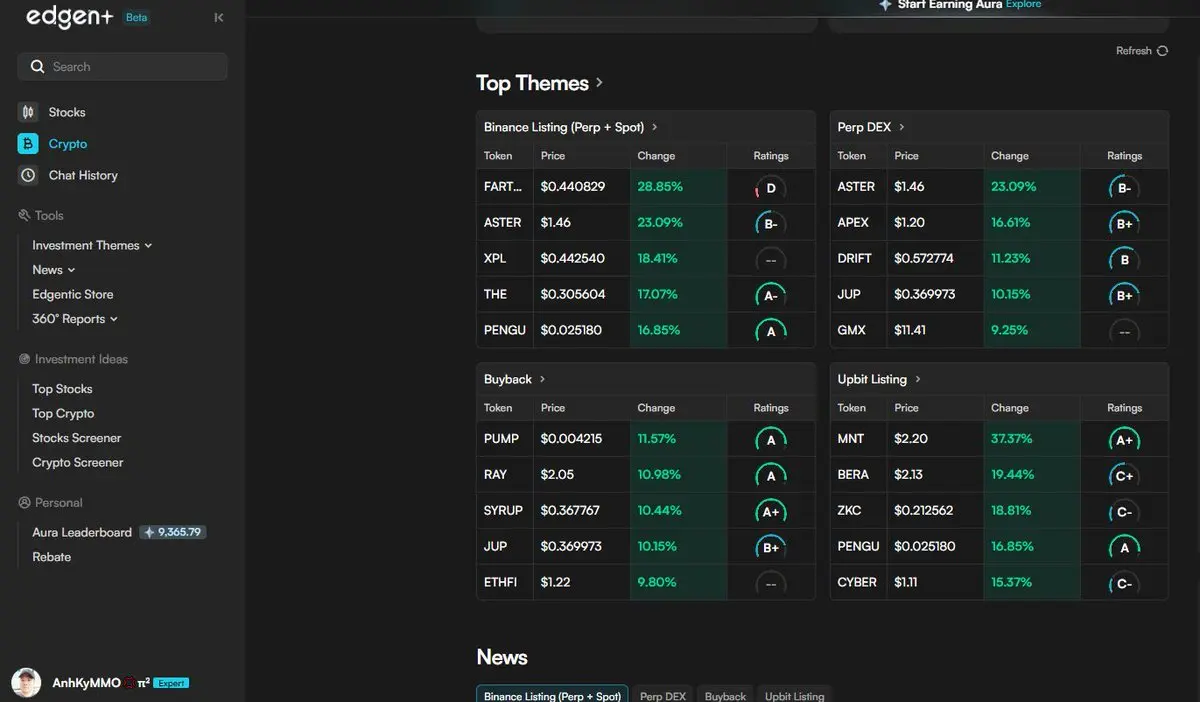Click empty rating icon for GMX
Screen dimensions: 1200x702
coord(1124,332)
